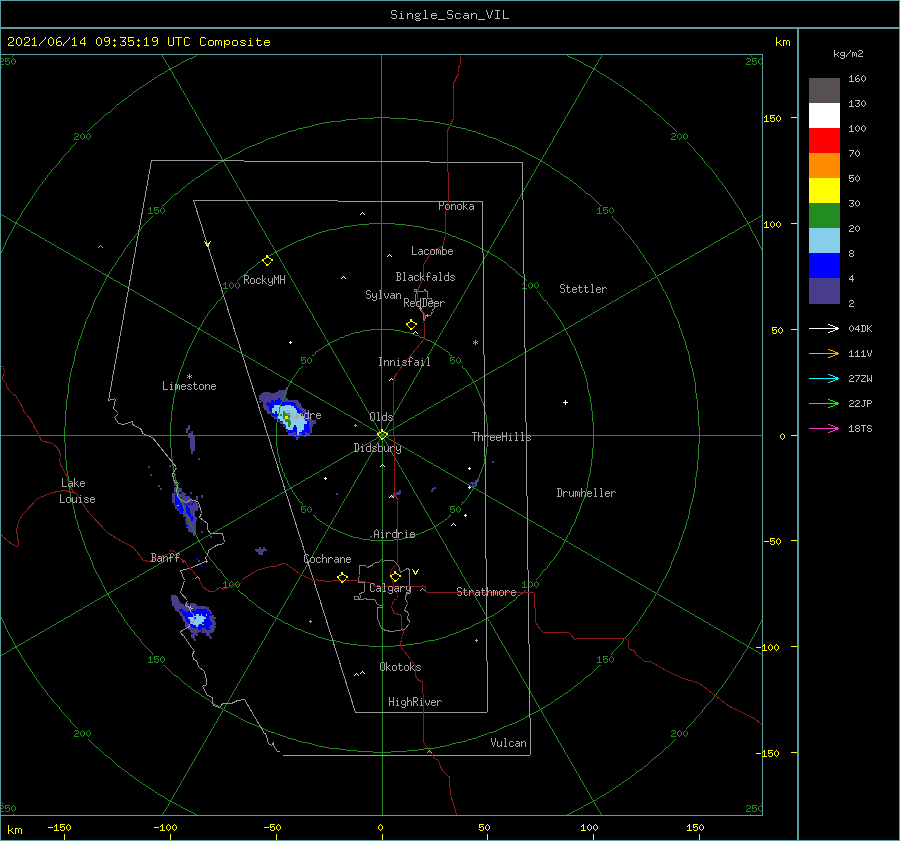This screenshot has width=900, height=841.
Task: Click the white plus marker north of Drumheller
Action: 565,402
